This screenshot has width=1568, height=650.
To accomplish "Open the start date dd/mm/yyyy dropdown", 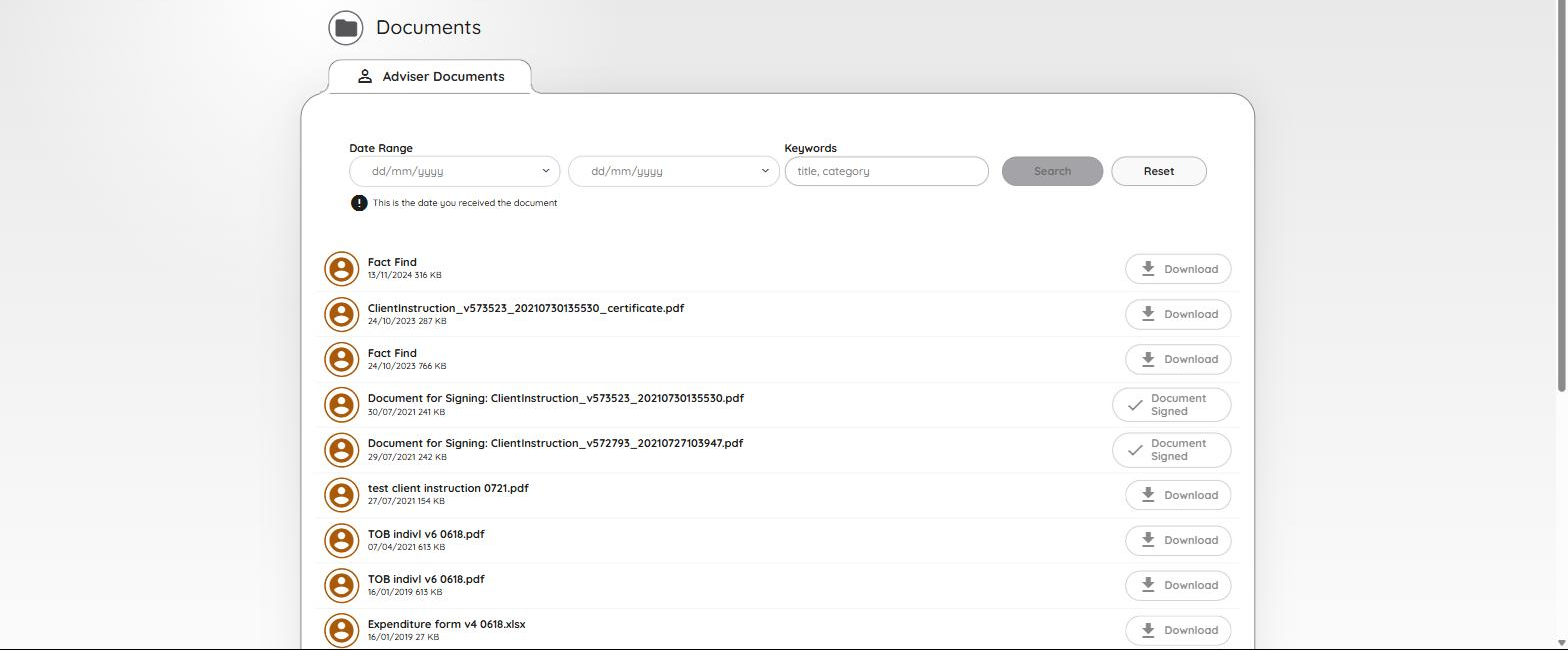I will tap(454, 171).
